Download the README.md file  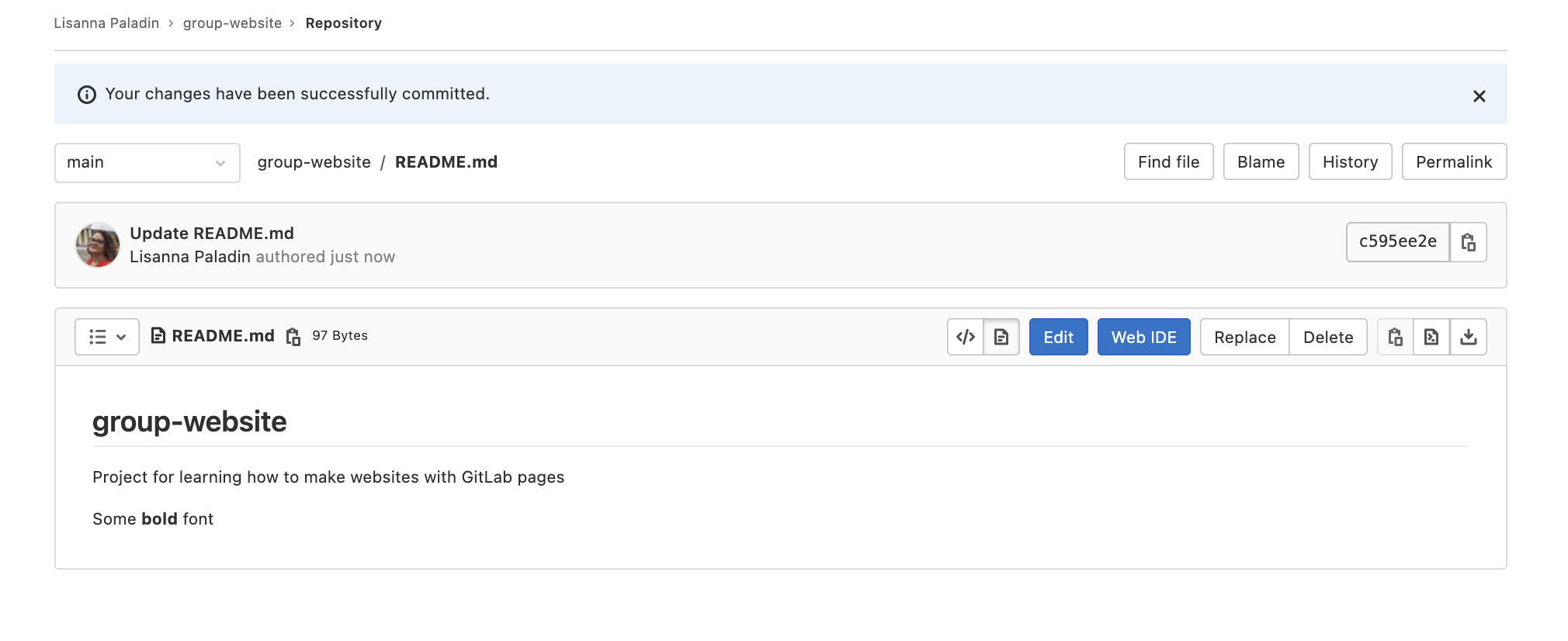(x=1469, y=336)
